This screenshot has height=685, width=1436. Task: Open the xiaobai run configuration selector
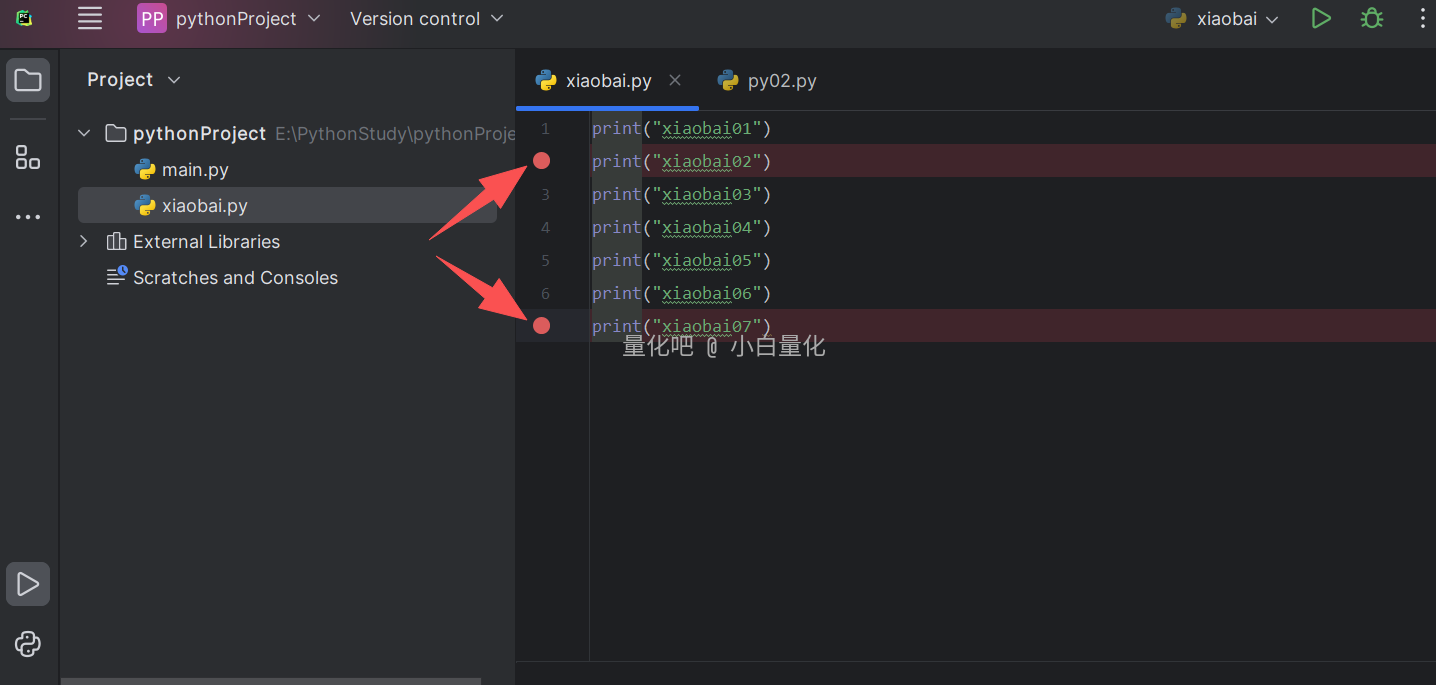[1224, 18]
